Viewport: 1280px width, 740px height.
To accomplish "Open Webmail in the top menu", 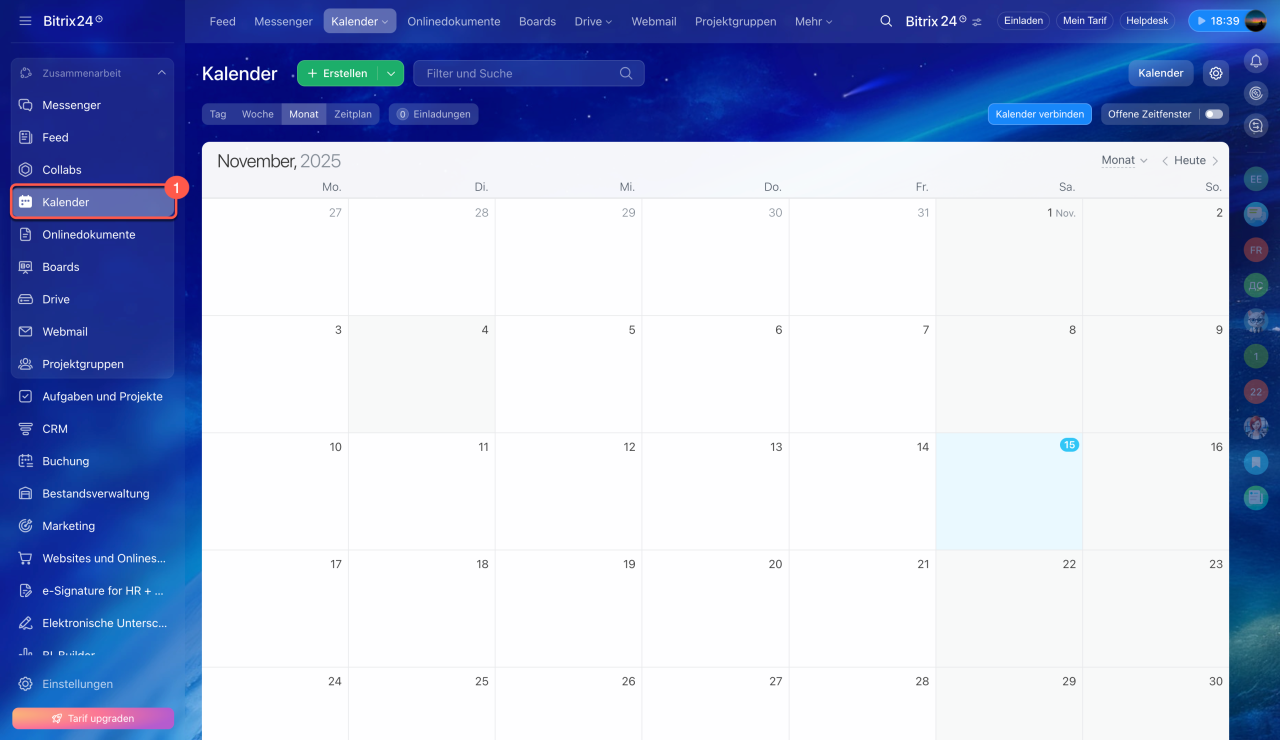I will tap(654, 21).
